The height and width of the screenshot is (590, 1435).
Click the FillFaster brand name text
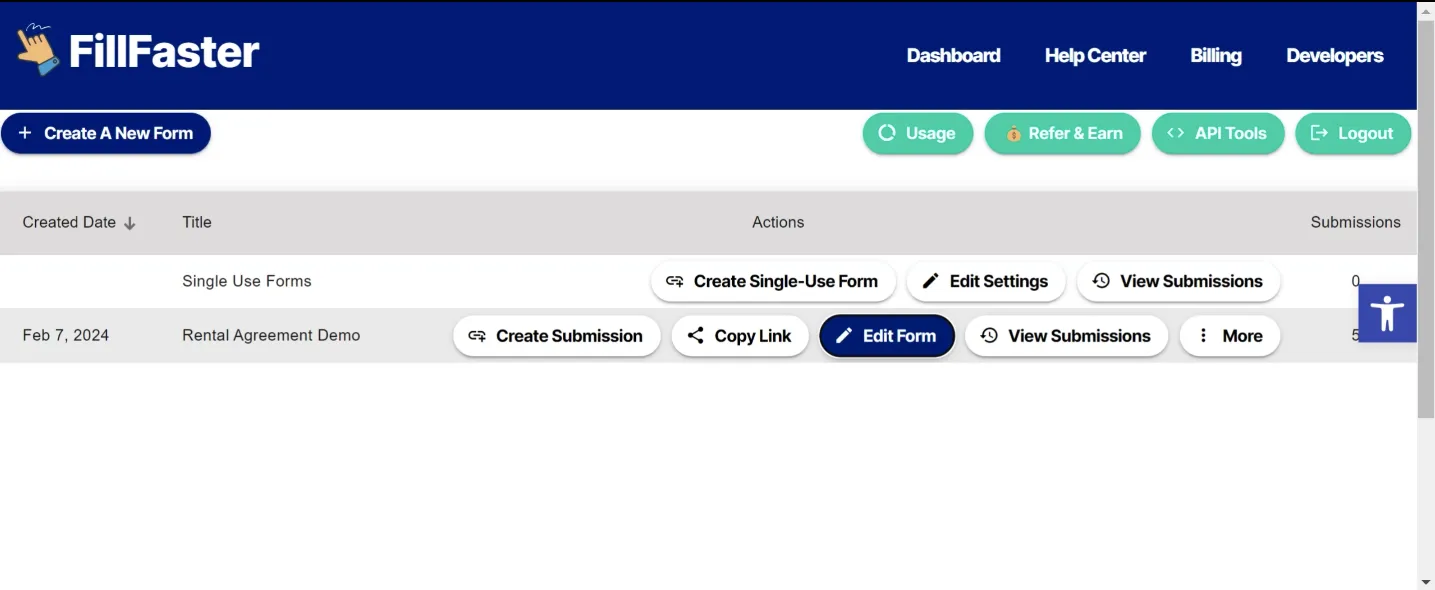[x=164, y=51]
